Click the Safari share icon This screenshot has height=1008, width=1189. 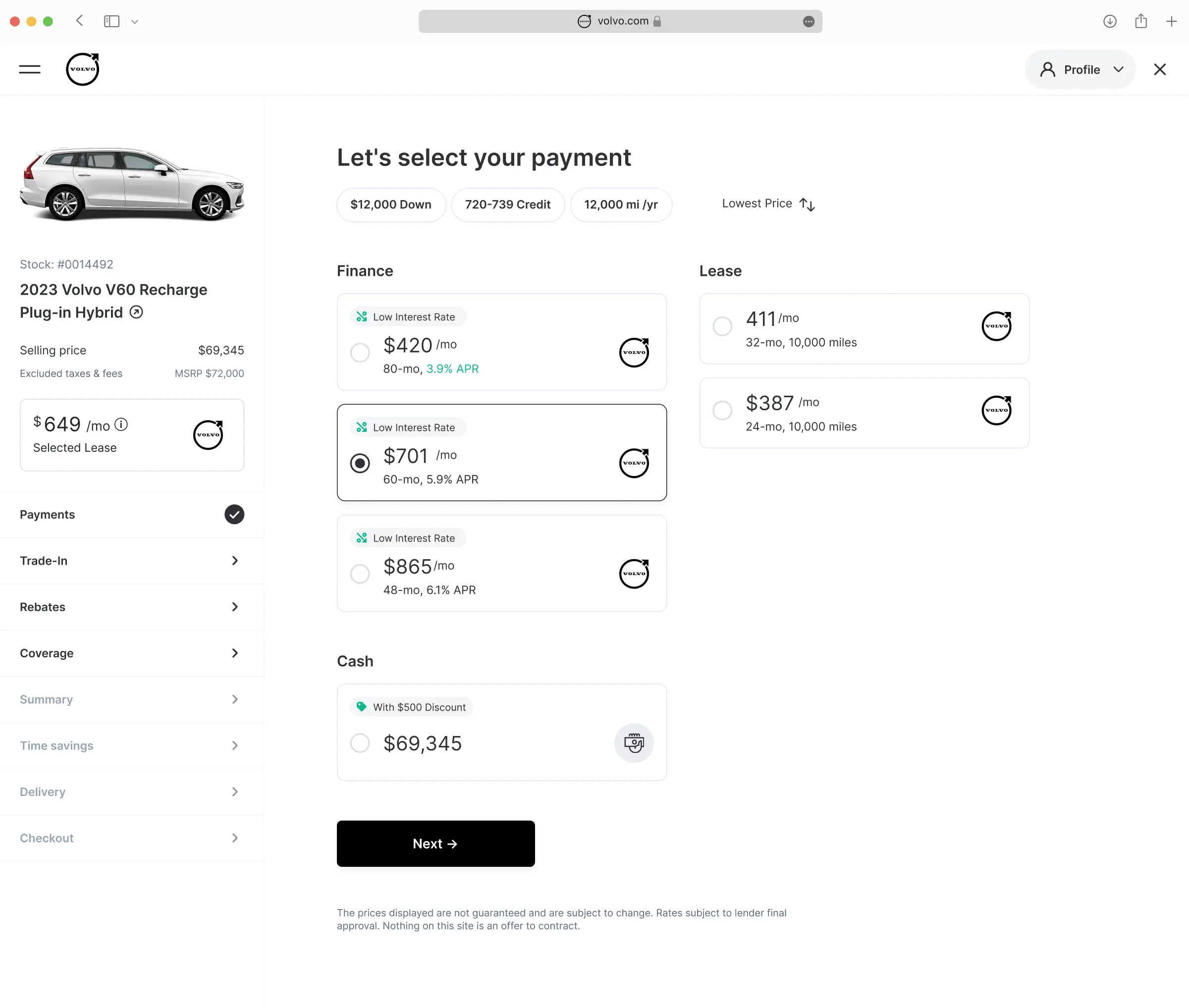coord(1140,21)
